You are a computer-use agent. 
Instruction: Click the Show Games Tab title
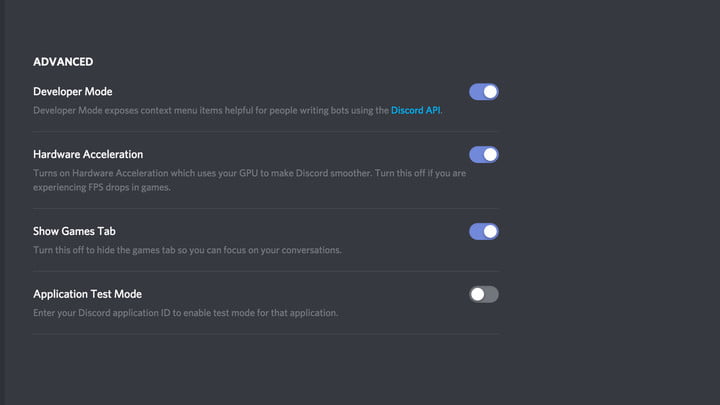coord(74,231)
